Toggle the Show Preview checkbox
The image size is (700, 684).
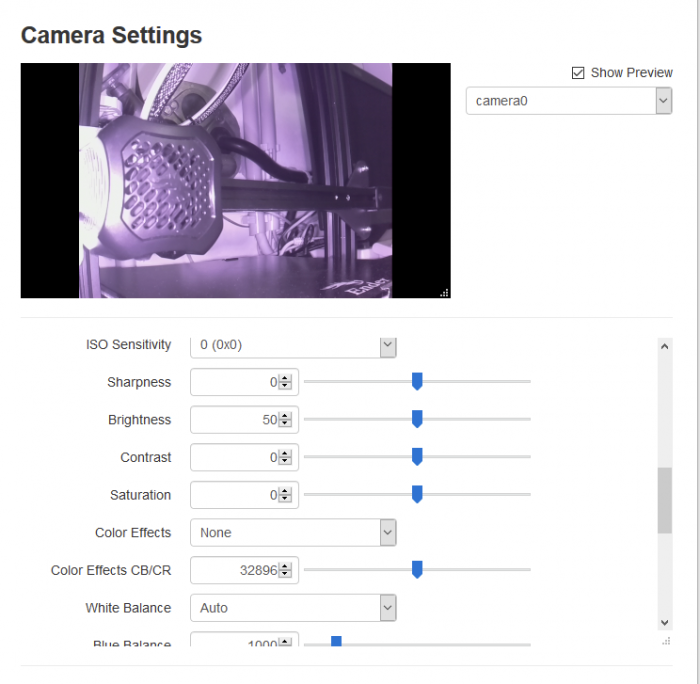point(578,73)
